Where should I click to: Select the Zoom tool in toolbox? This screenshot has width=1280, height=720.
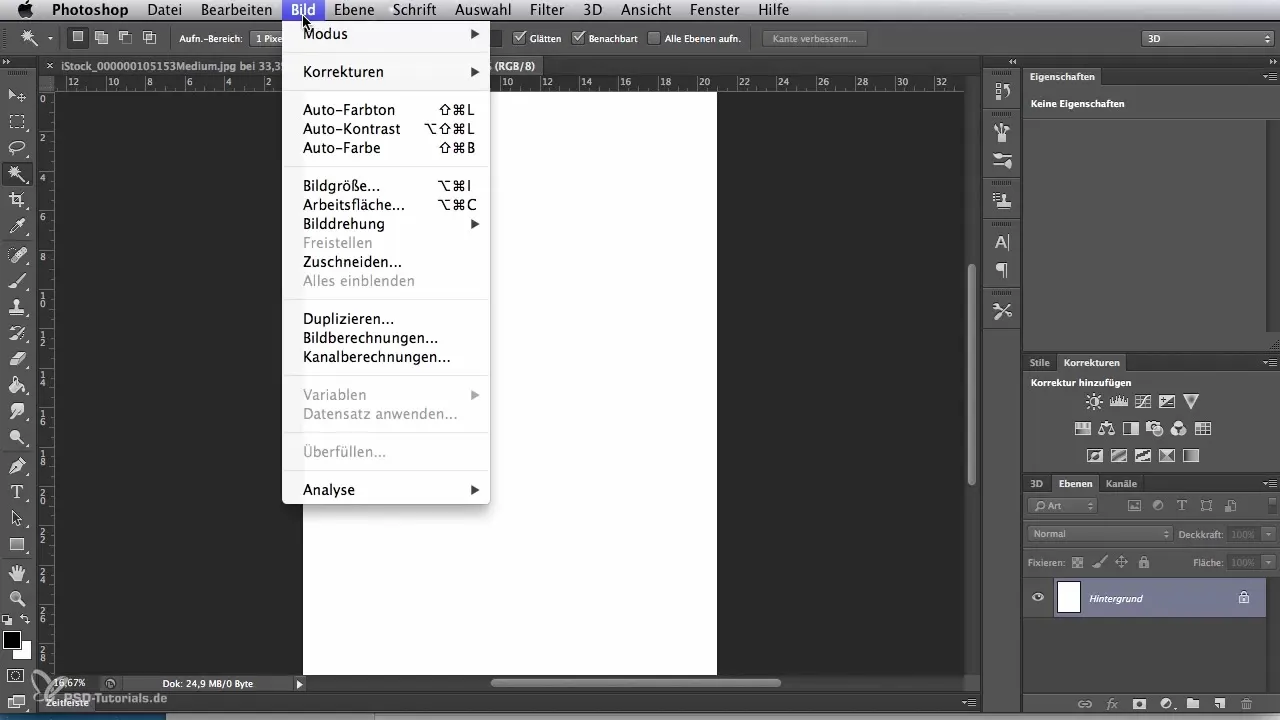pos(17,599)
